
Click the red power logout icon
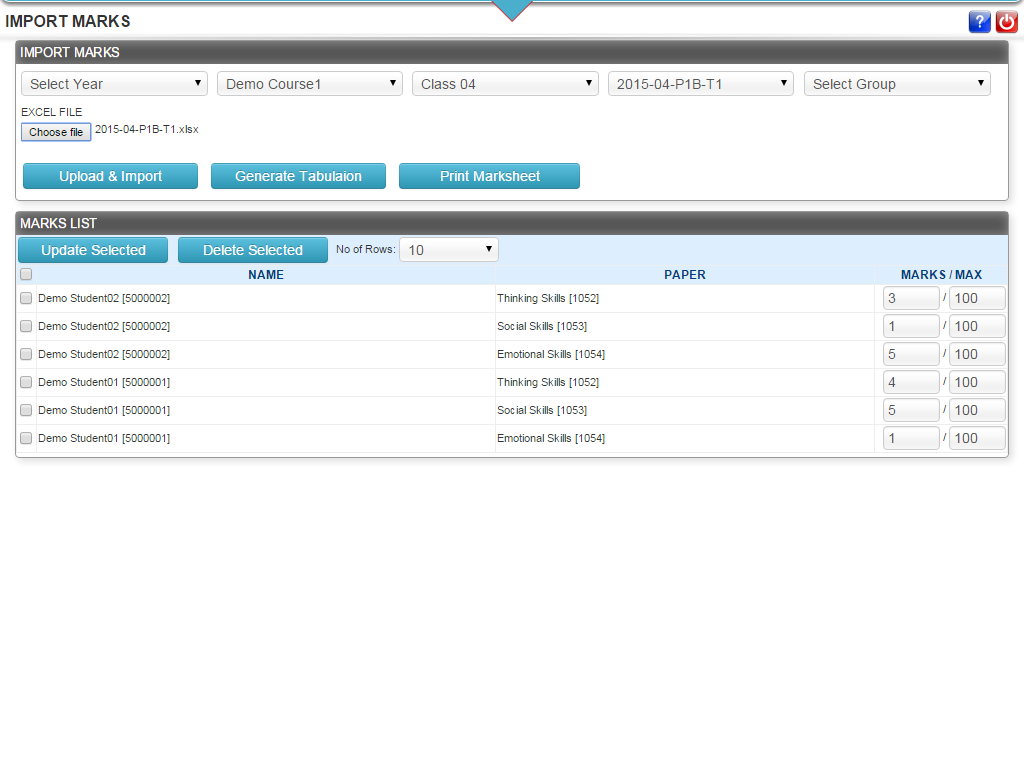[1006, 22]
